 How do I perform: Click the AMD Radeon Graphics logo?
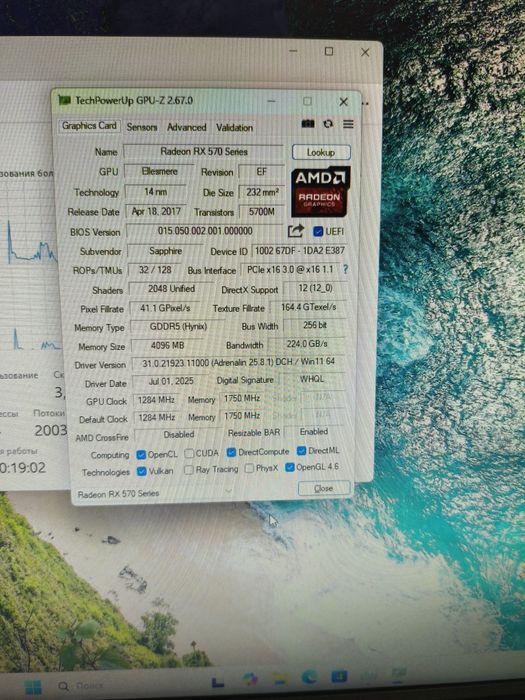[x=321, y=191]
